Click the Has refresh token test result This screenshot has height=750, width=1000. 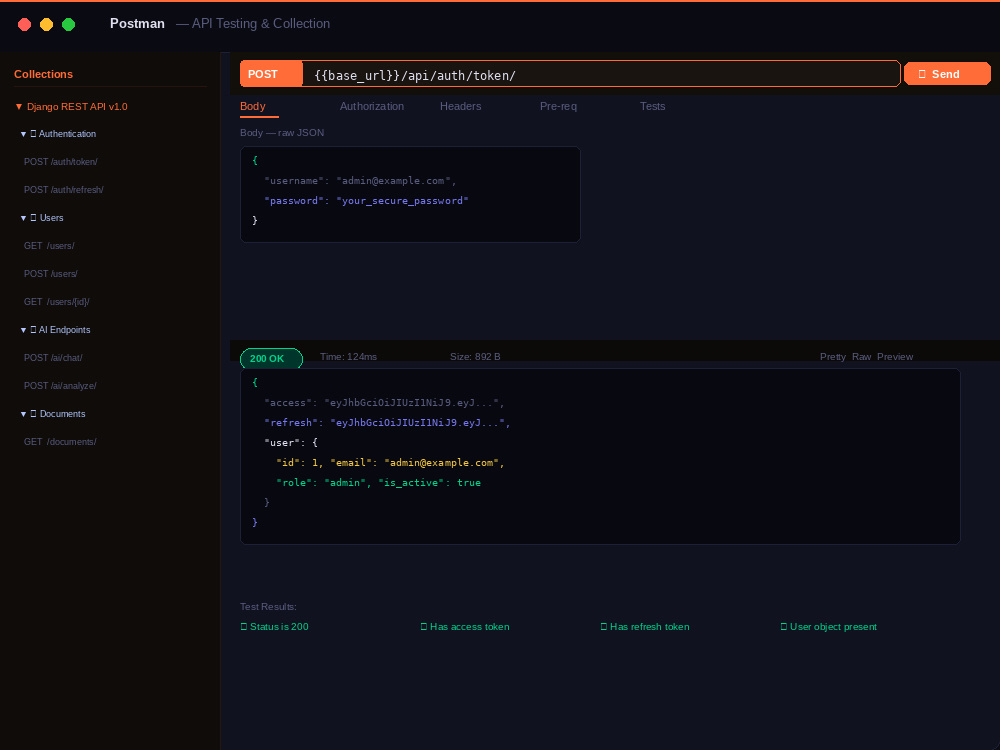(645, 627)
